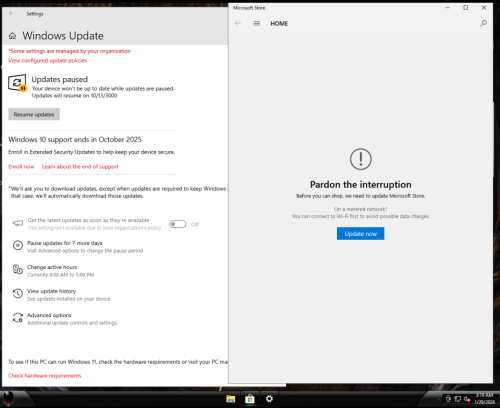Open File Explorer from the taskbar

point(230,399)
